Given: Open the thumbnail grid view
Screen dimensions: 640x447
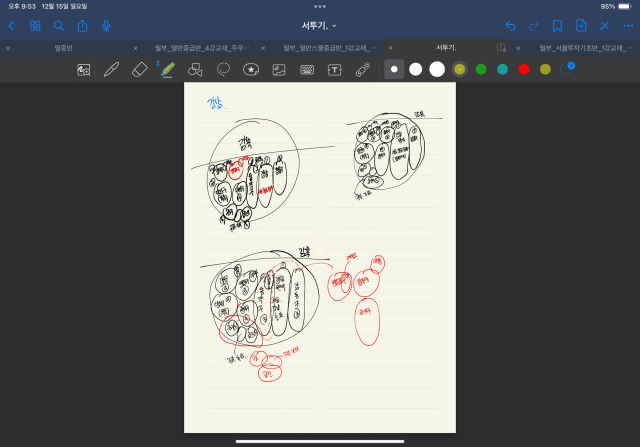Looking at the screenshot, I should [35, 26].
